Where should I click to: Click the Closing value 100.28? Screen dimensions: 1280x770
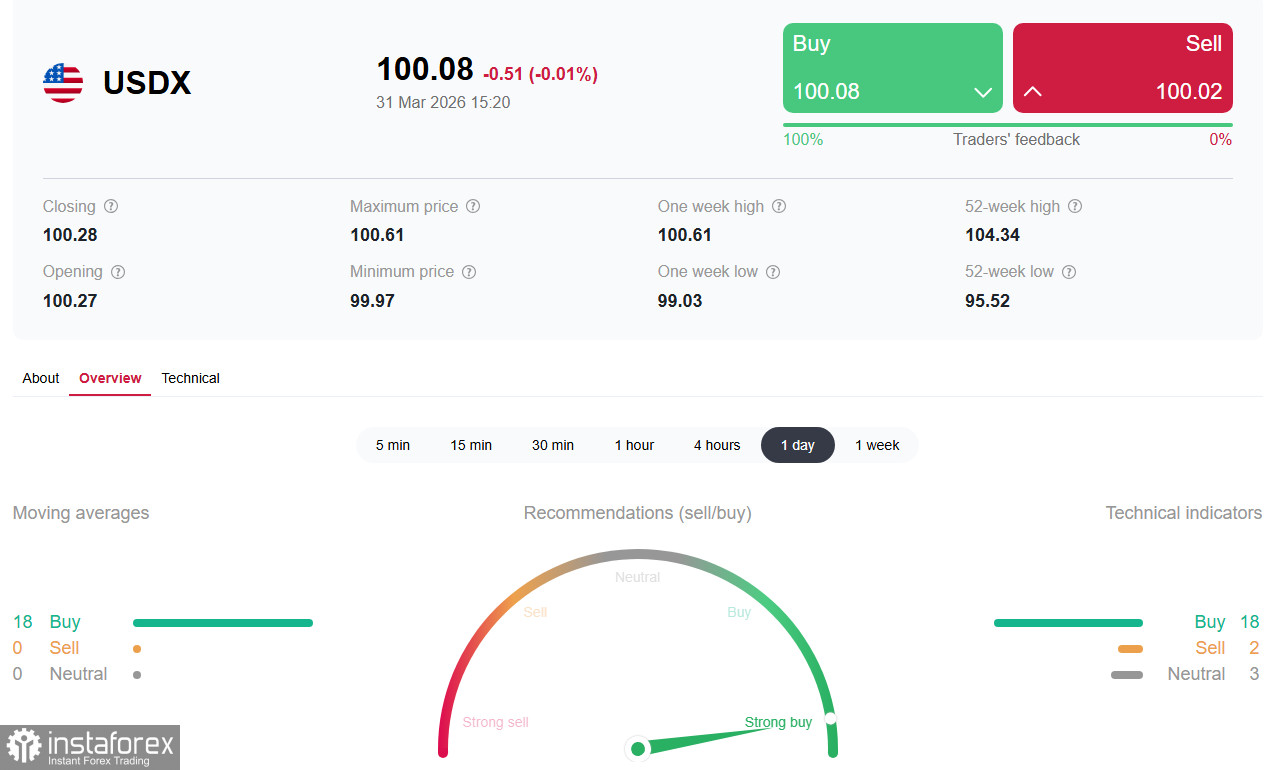(70, 235)
